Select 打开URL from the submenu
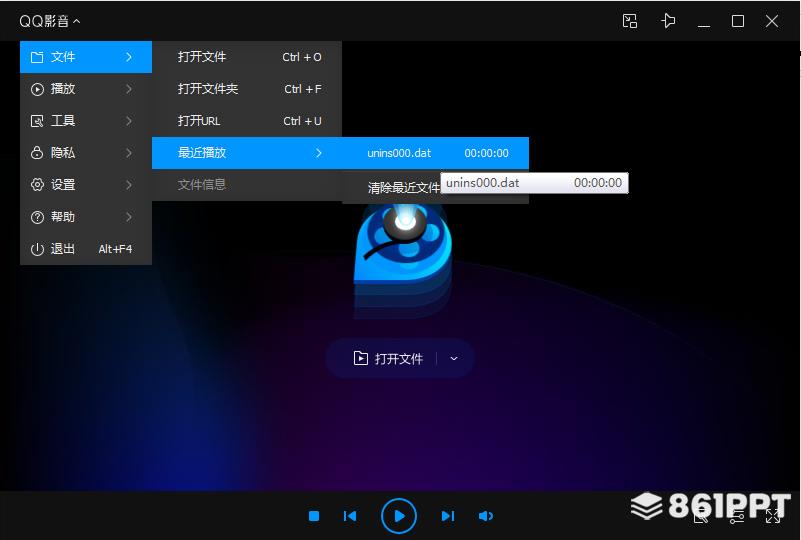Screen dimensions: 801x540 tap(247, 121)
